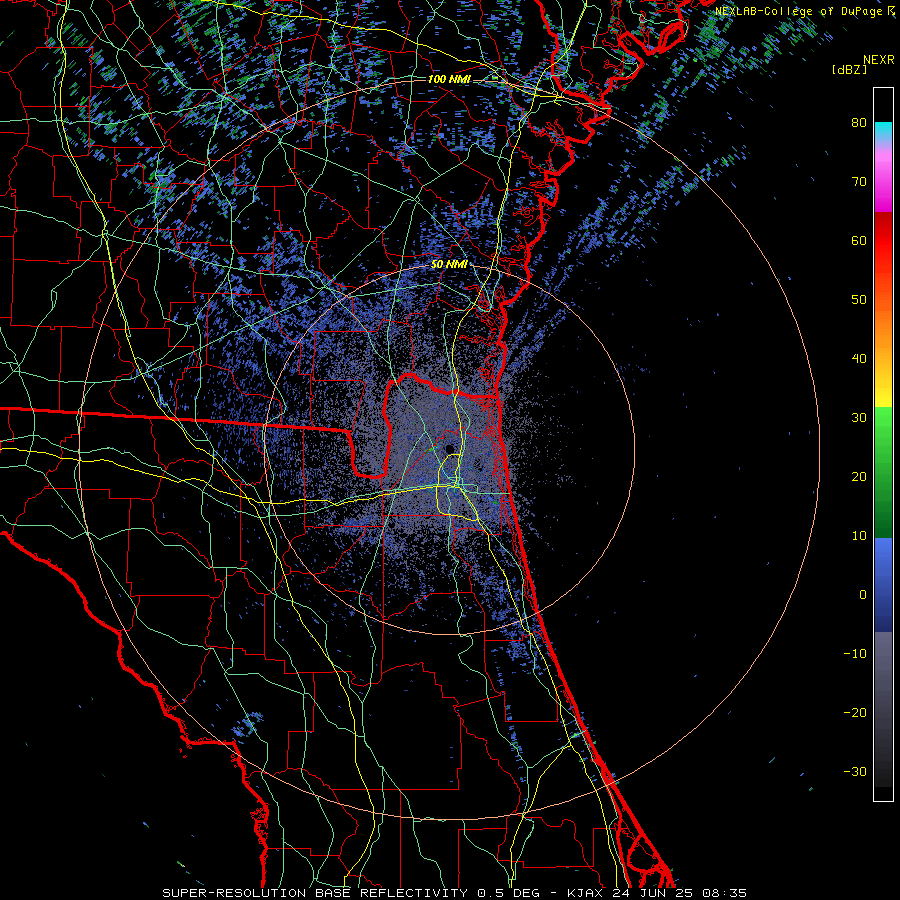Click the 0 value on the dBZ scale
This screenshot has height=900, width=900.
863,595
